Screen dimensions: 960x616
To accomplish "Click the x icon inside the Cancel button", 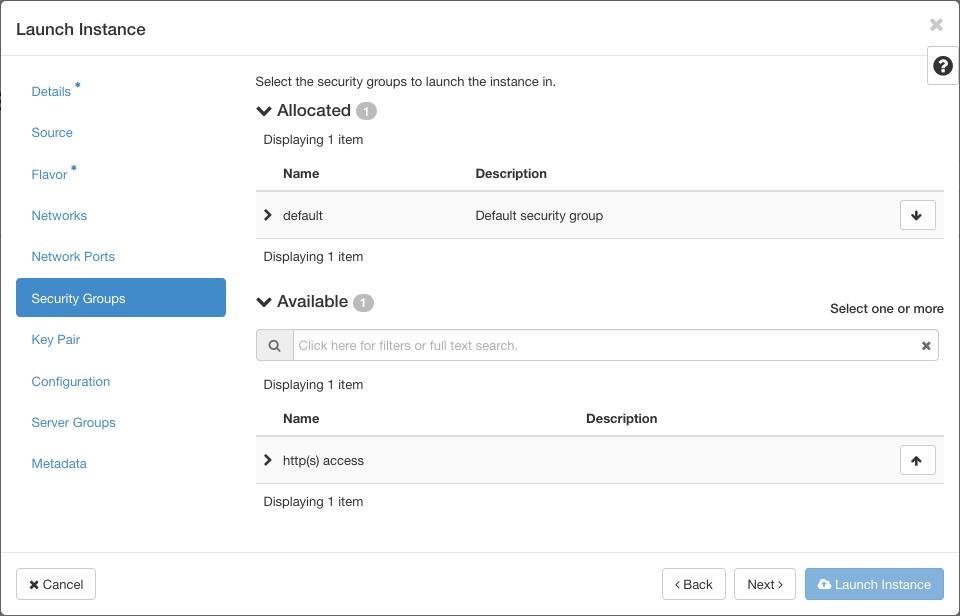I will pos(35,584).
